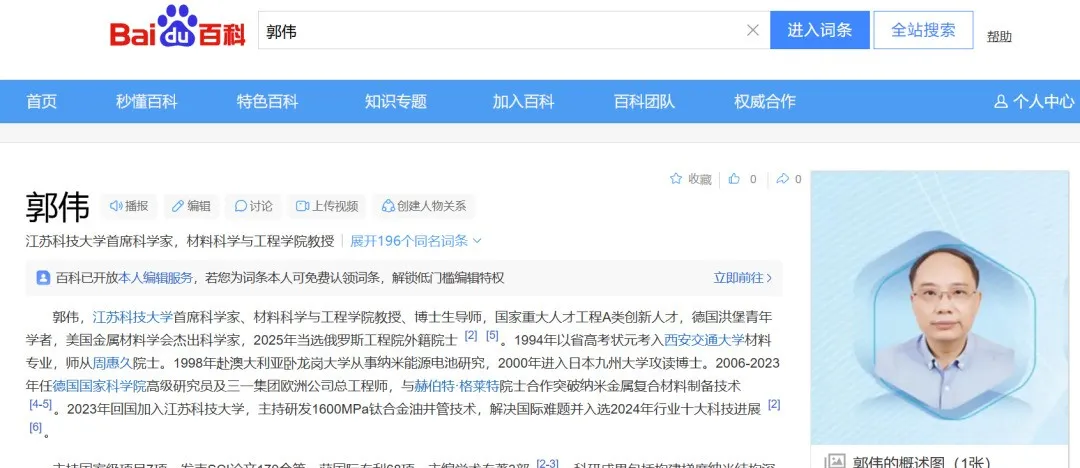The width and height of the screenshot is (1080, 468).
Task: Click the 播报 audio playback icon
Action: tap(117, 206)
